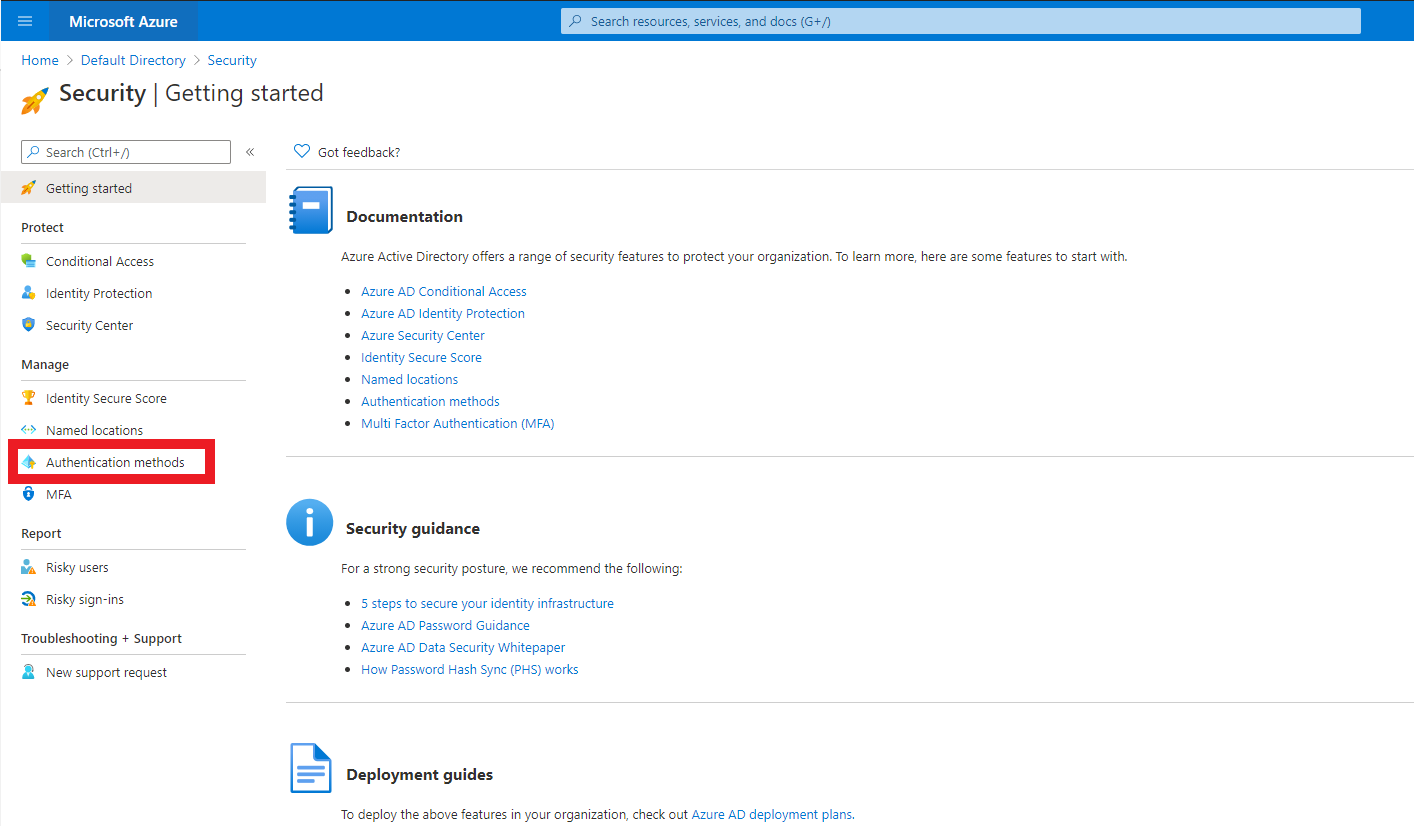The height and width of the screenshot is (826, 1414).
Task: Focus the sidebar Search (Ctrl+/) field
Action: pyautogui.click(x=126, y=152)
